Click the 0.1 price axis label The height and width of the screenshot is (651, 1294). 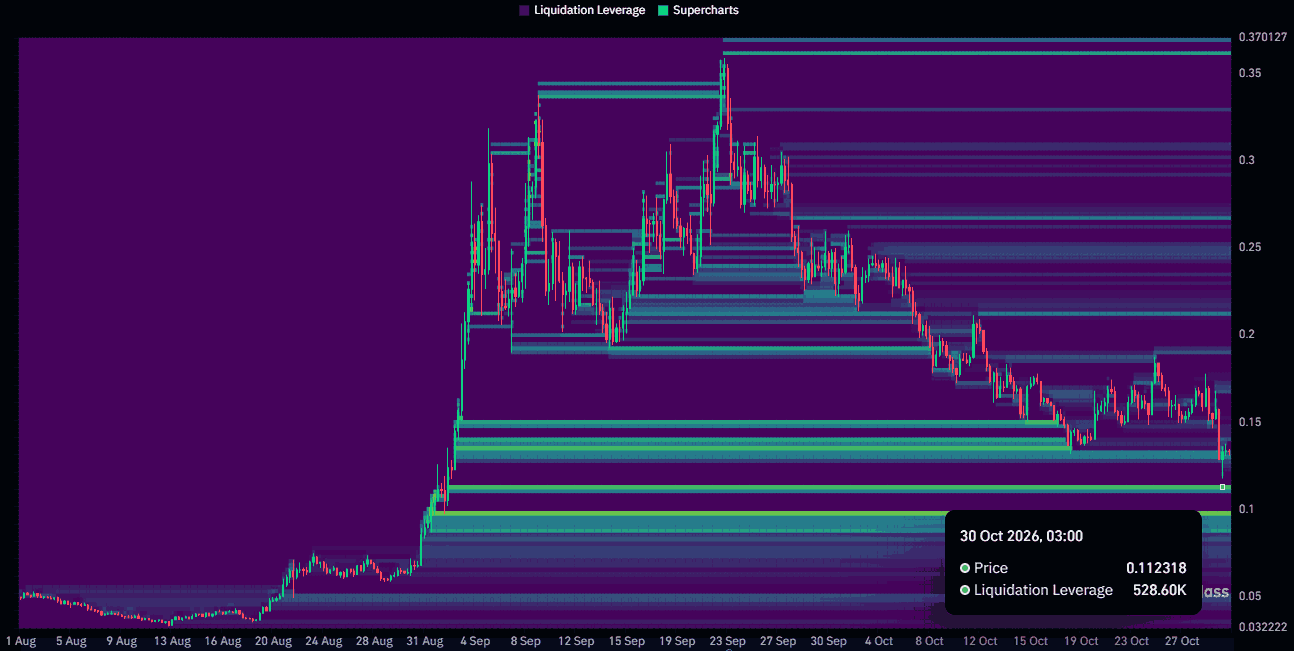point(1246,509)
